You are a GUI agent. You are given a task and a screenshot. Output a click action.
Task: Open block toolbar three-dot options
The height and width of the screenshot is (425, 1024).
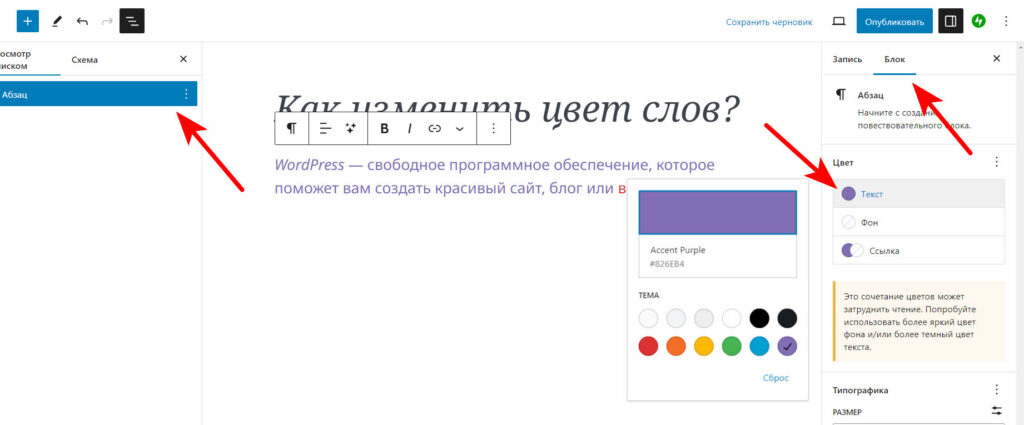coord(494,129)
